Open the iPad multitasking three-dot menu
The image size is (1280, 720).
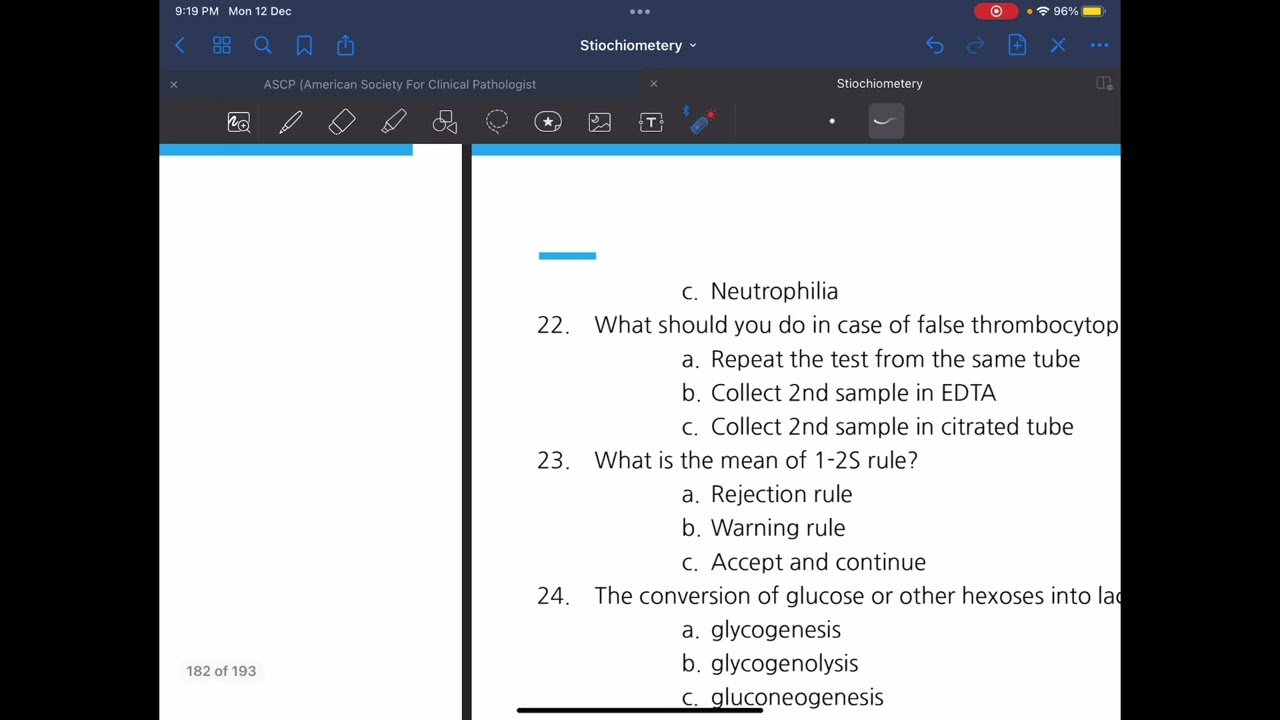click(640, 11)
